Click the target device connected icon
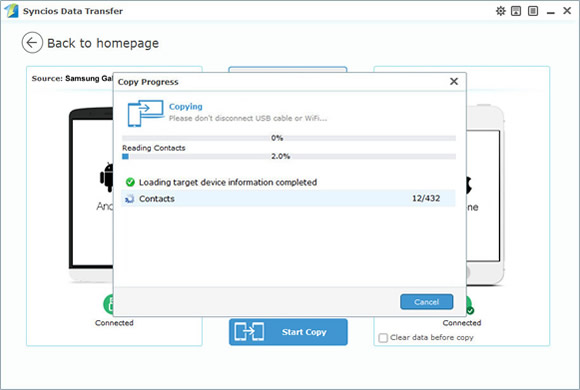This screenshot has height=390, width=580. [x=469, y=305]
